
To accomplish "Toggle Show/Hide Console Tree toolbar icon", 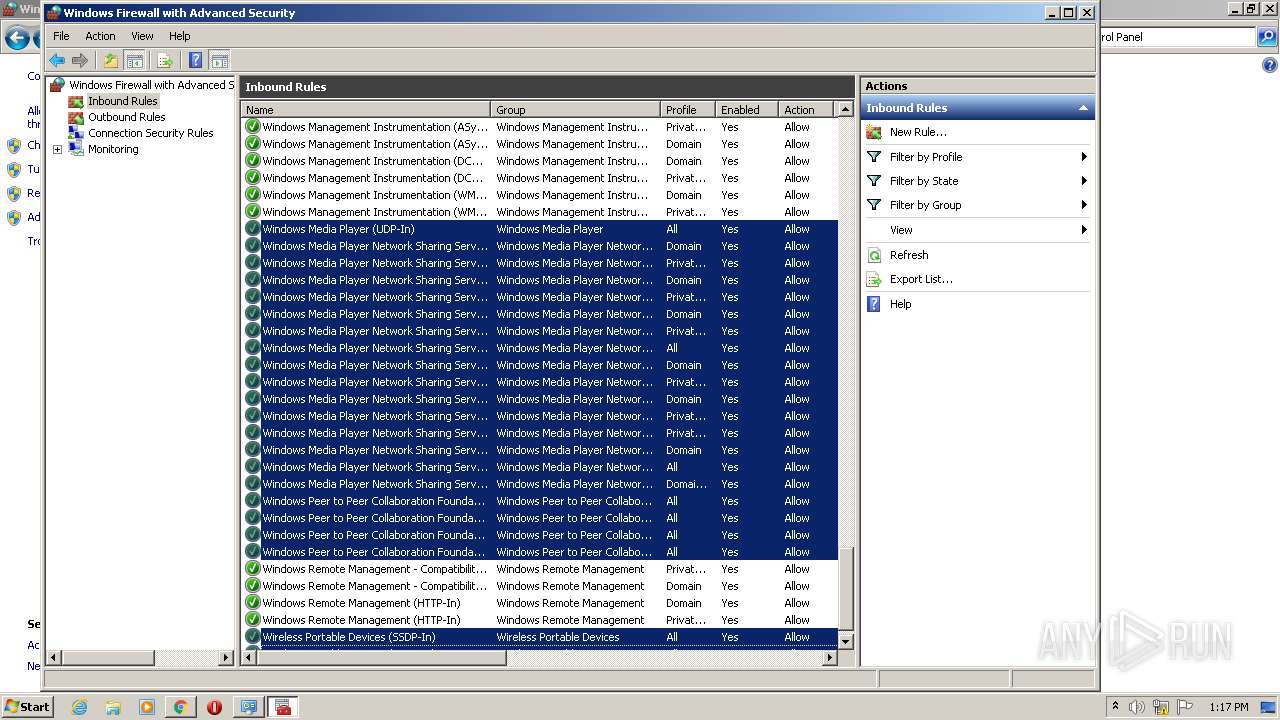I will coord(135,60).
